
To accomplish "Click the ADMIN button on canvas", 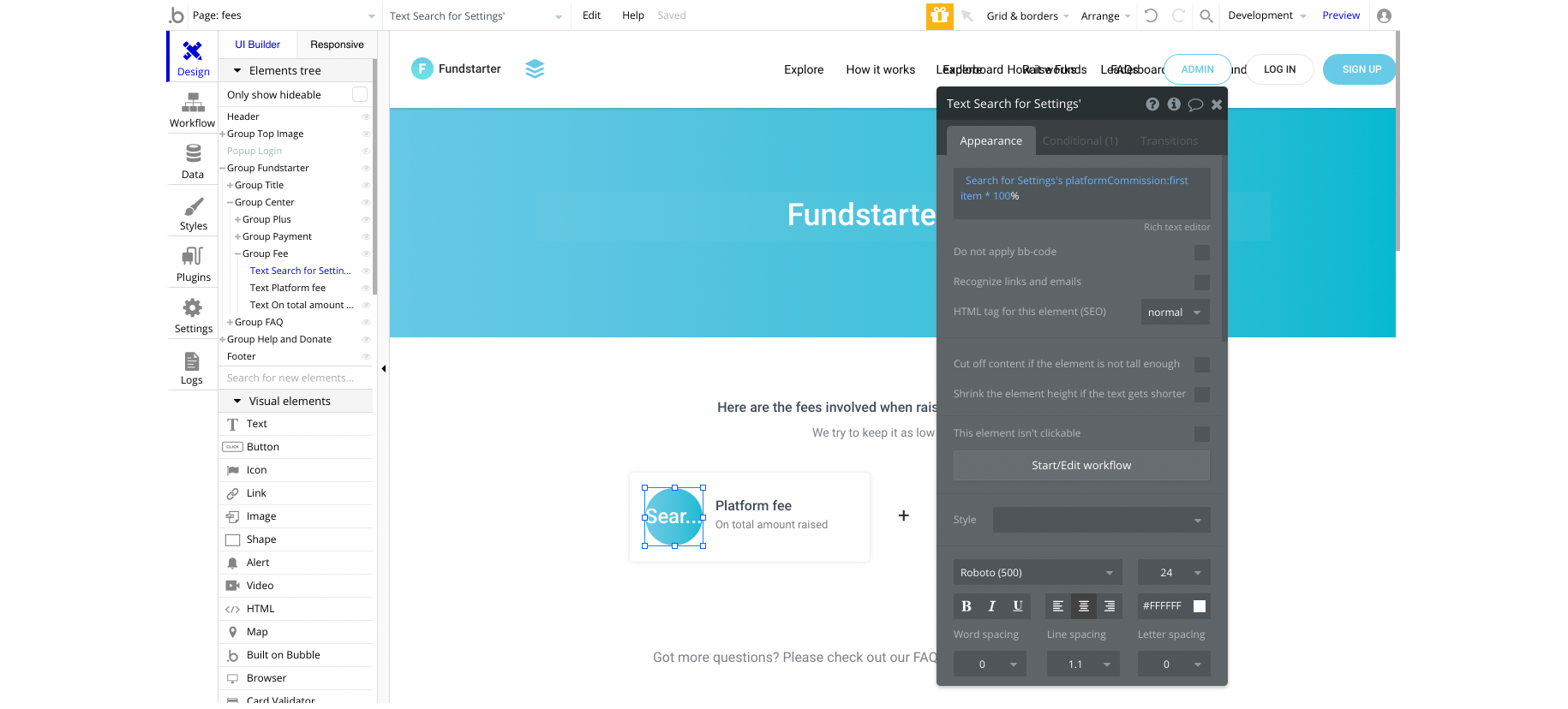I will point(1198,69).
